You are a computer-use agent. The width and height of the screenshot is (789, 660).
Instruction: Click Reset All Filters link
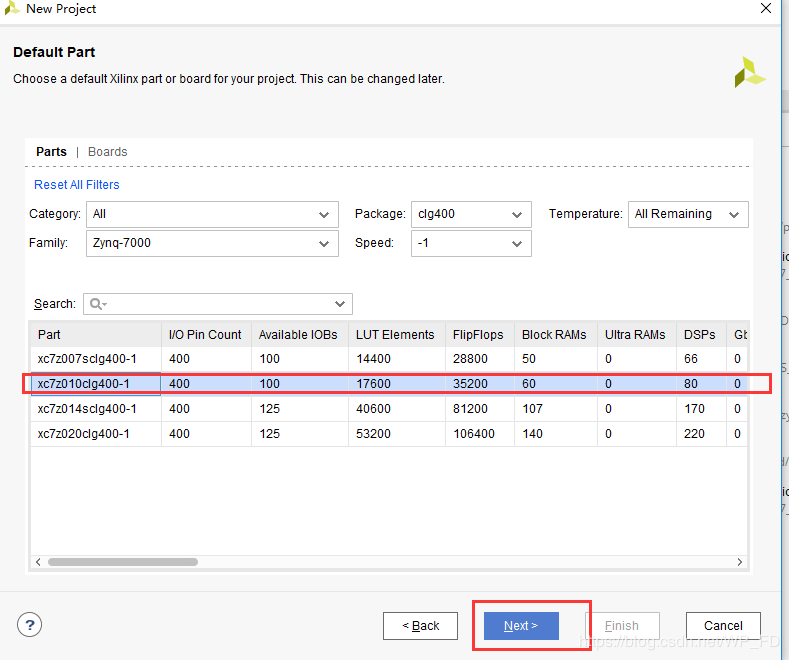tap(76, 185)
